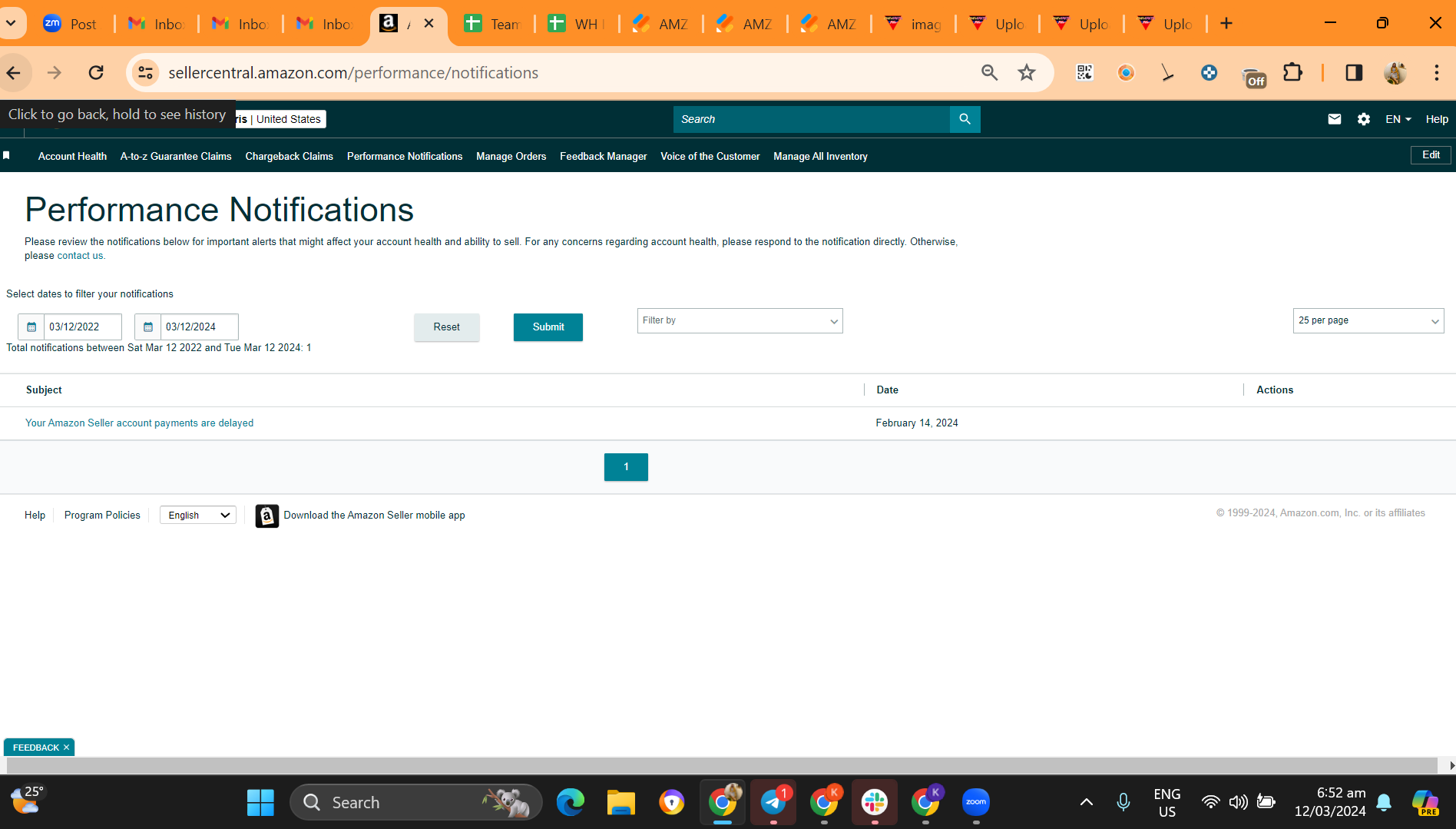Open Zoom from the taskbar

(976, 803)
